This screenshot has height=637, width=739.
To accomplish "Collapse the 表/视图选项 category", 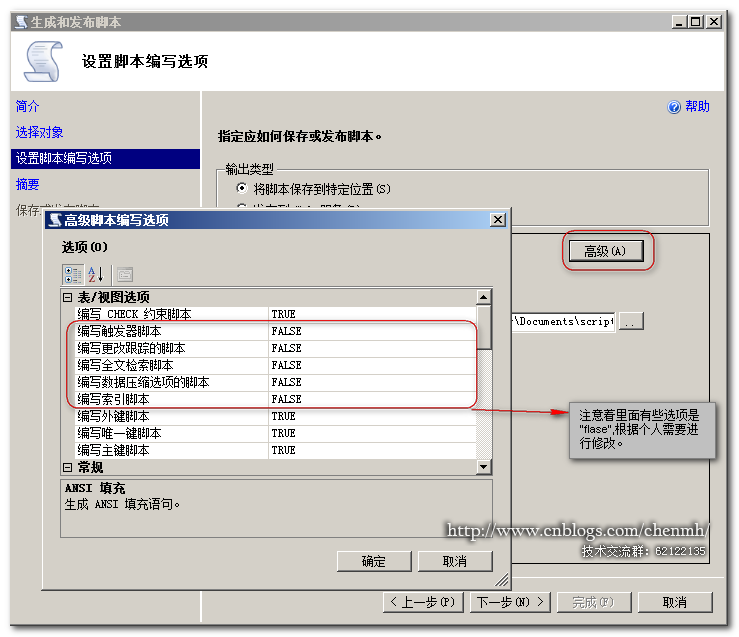I will (68, 297).
